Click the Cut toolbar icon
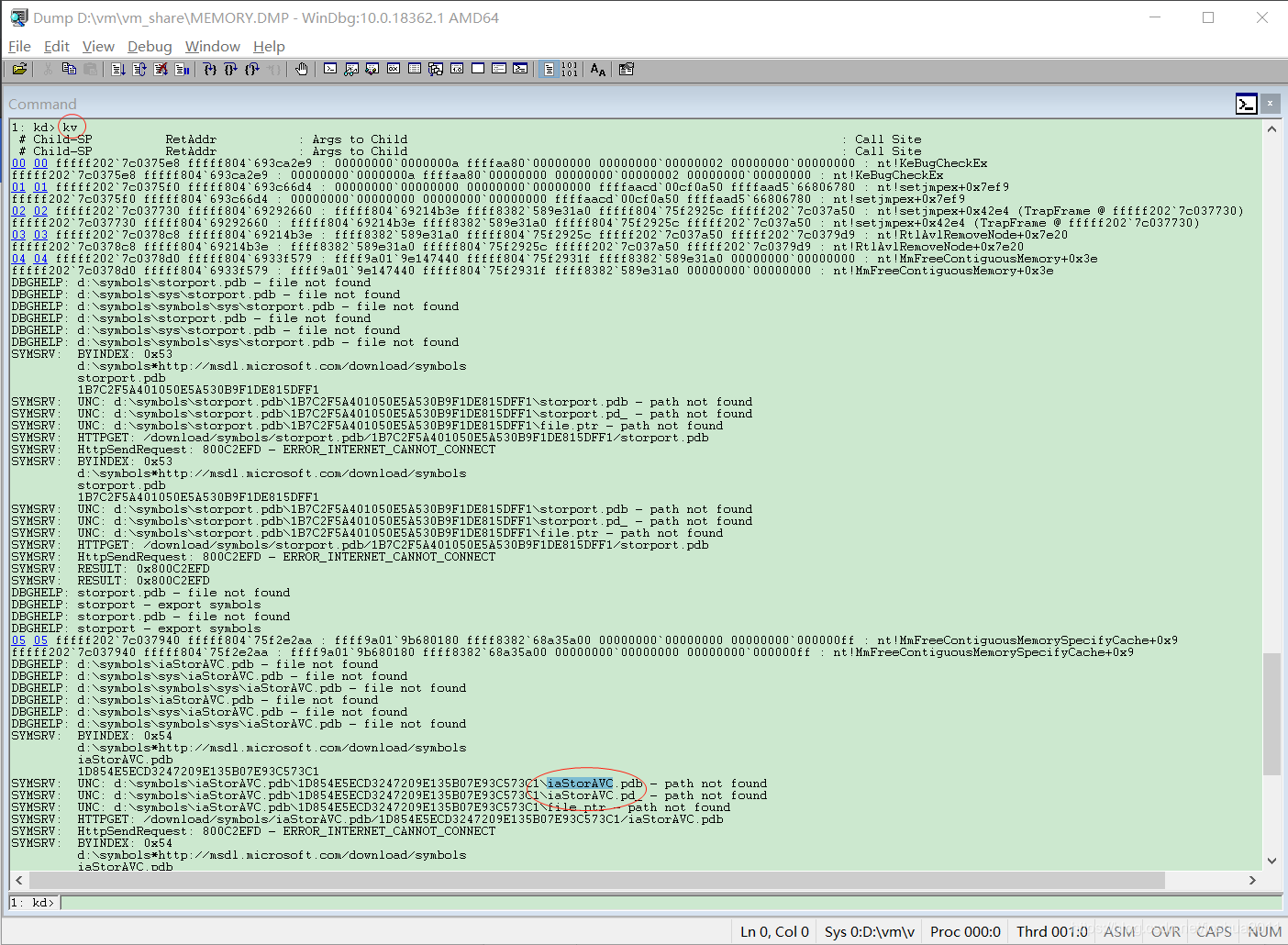 [48, 69]
